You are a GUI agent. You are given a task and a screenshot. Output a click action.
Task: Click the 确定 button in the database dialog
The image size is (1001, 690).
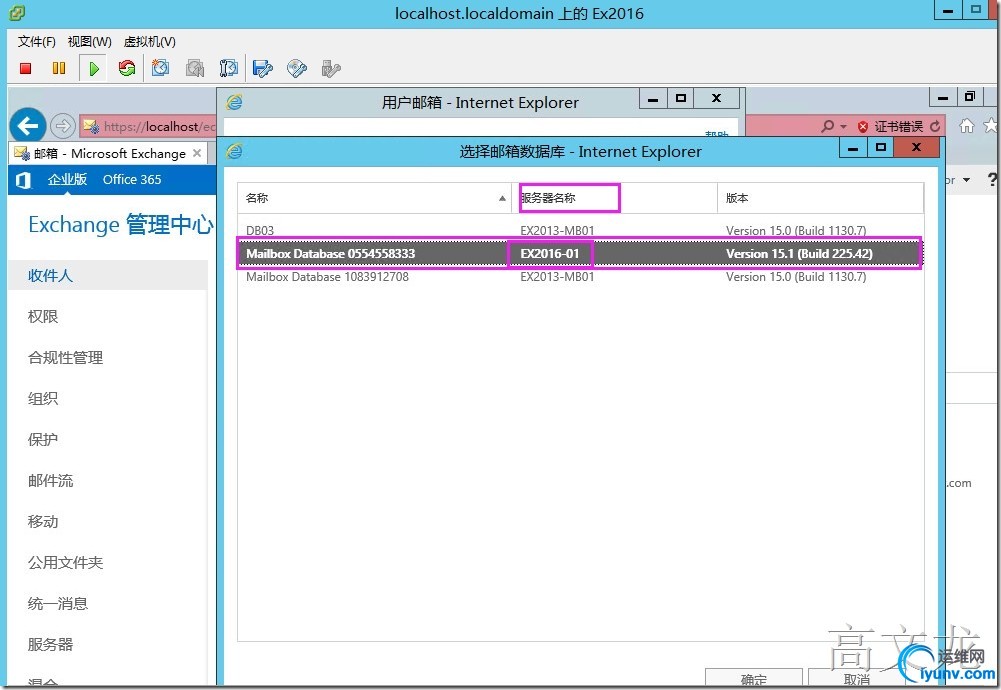754,678
